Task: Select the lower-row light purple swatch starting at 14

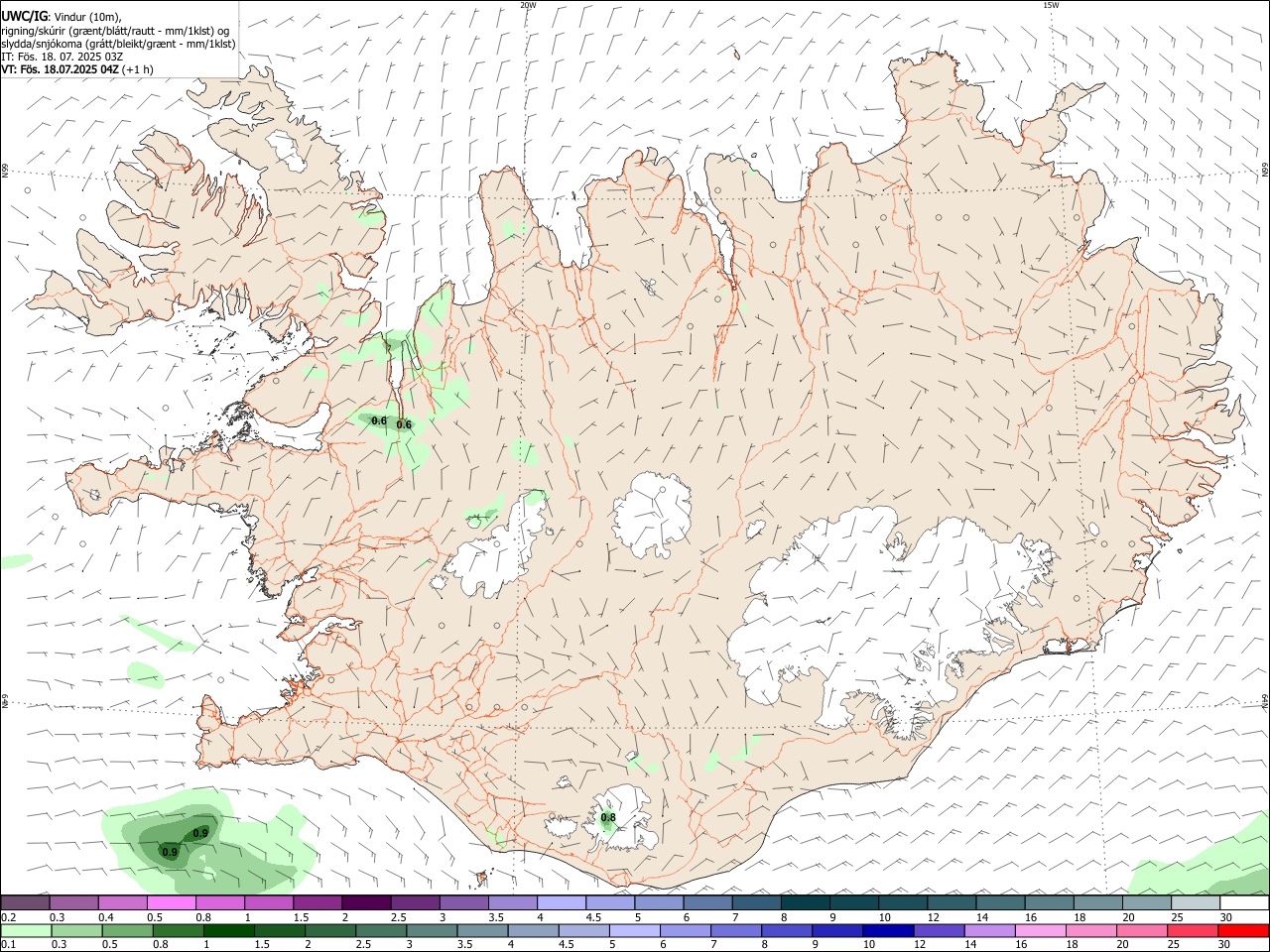Action: point(989,930)
